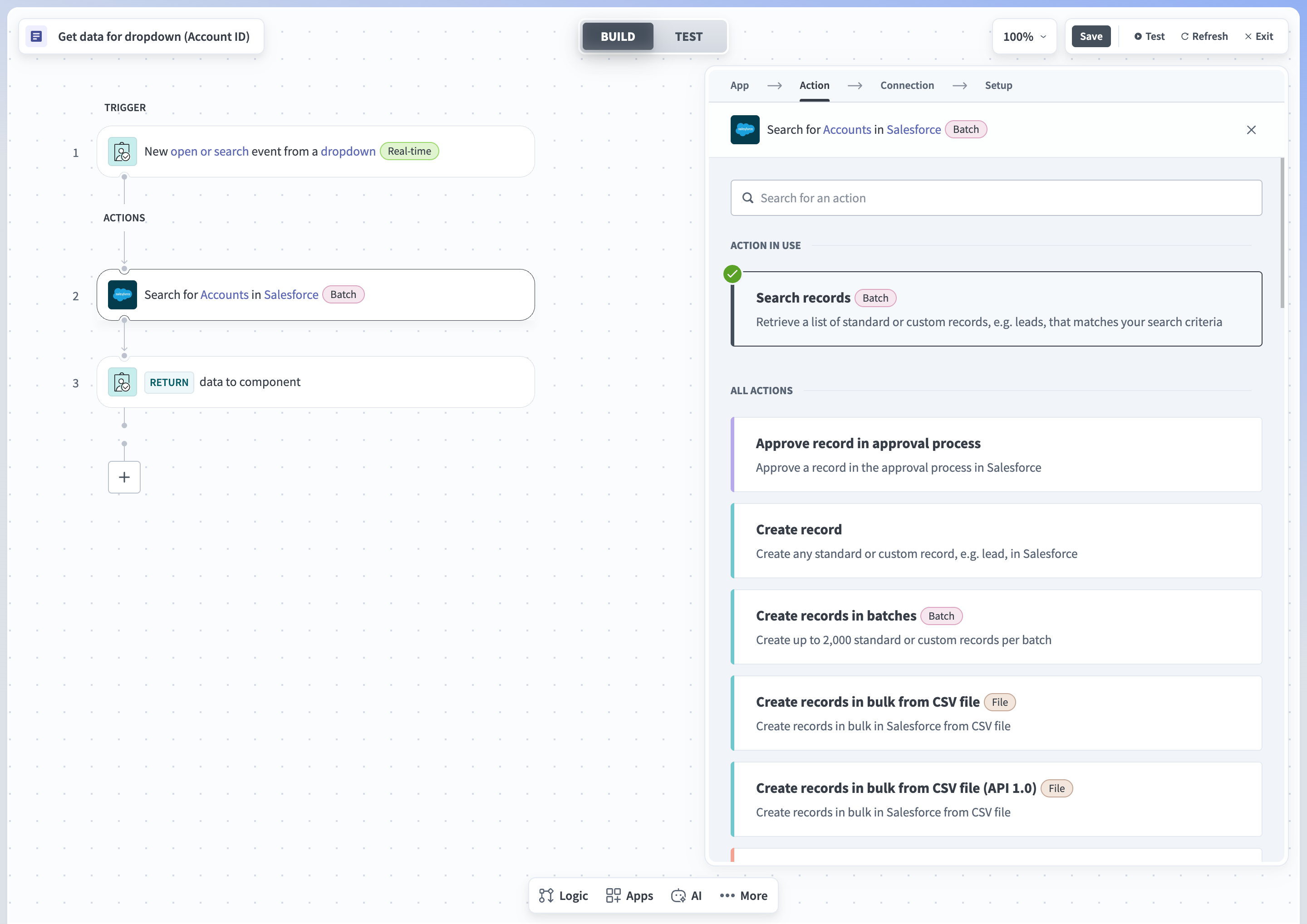This screenshot has height=924, width=1307.
Task: Click the Batch badge in step 2
Action: click(343, 295)
